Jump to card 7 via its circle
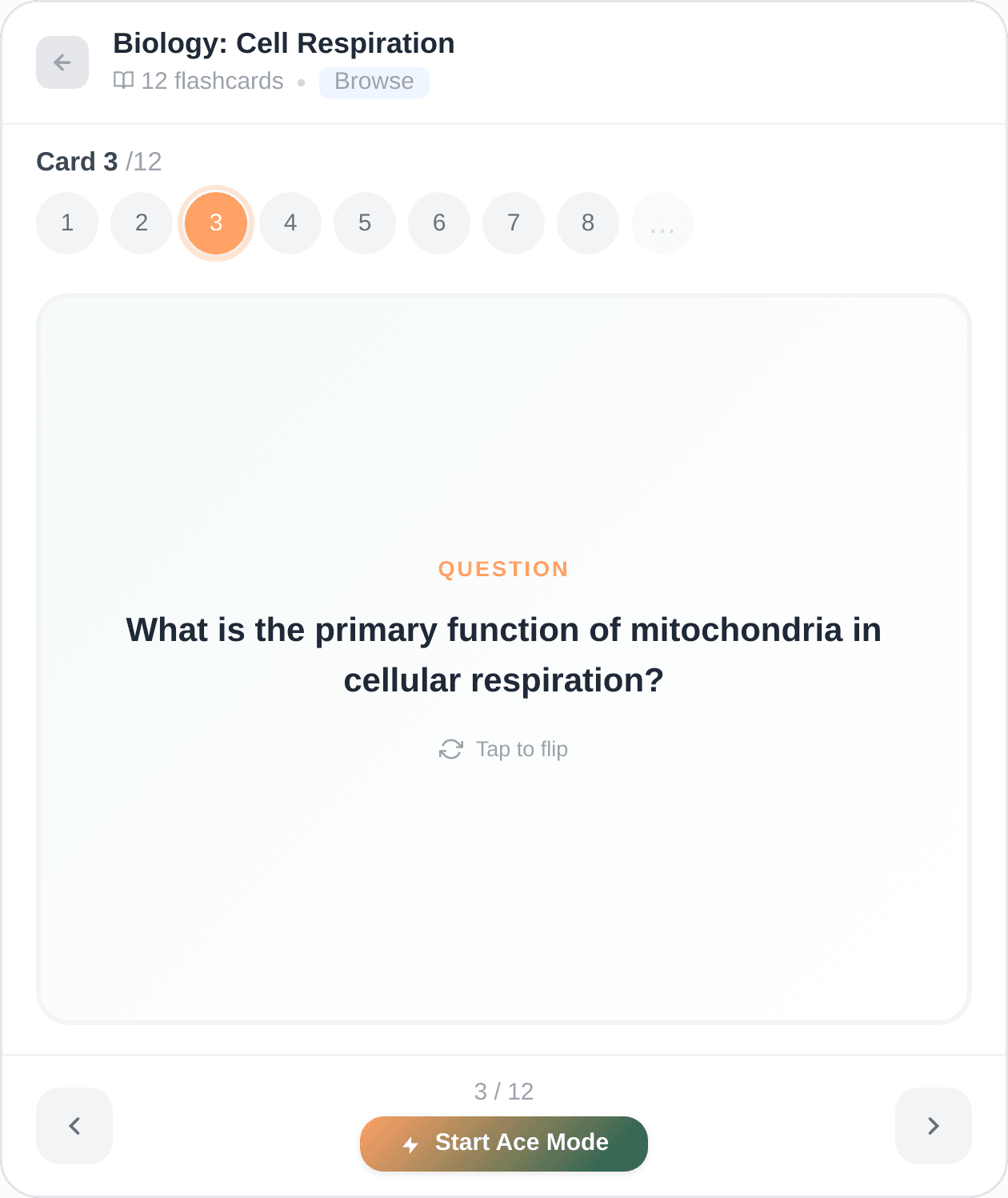This screenshot has width=1008, height=1198. [x=513, y=223]
